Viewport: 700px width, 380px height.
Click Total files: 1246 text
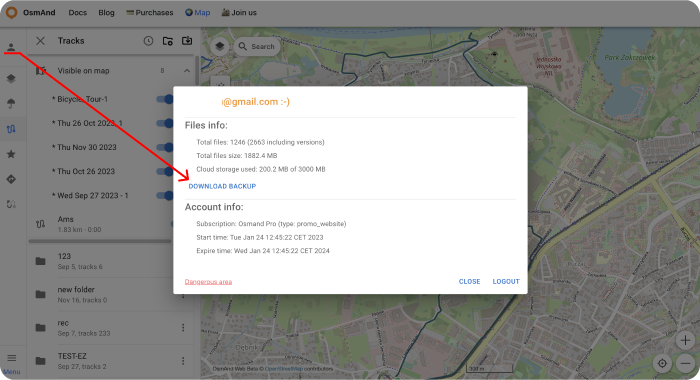(x=260, y=142)
